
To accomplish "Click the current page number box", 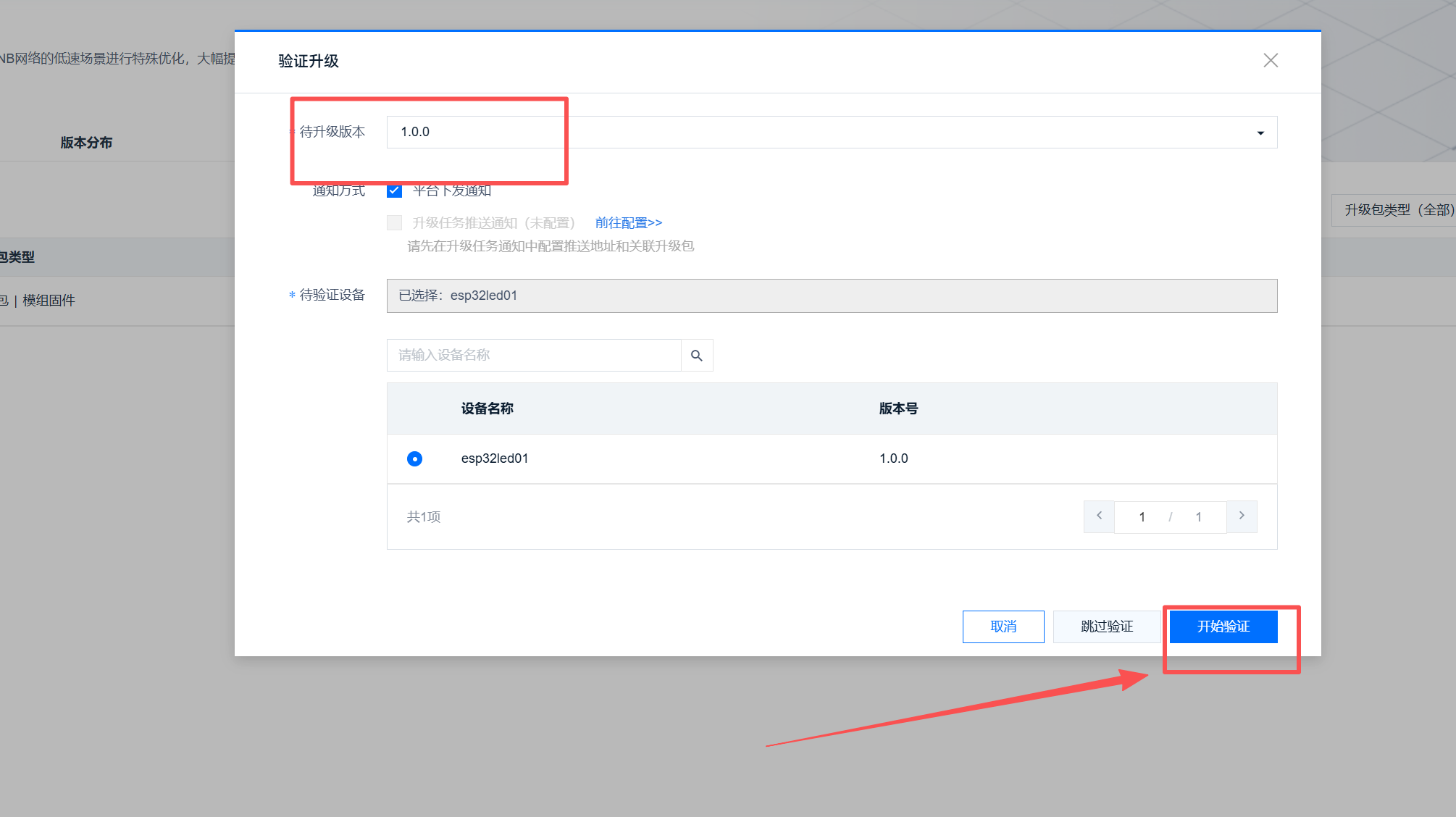I will coord(1142,517).
